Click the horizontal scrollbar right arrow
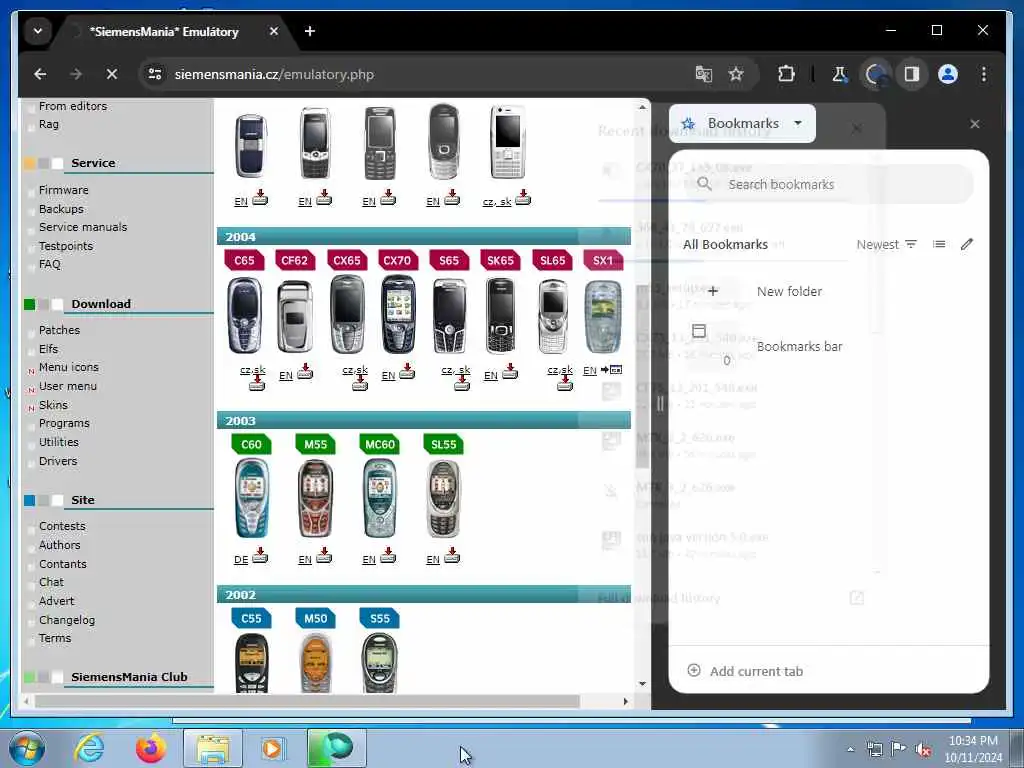 (x=626, y=701)
